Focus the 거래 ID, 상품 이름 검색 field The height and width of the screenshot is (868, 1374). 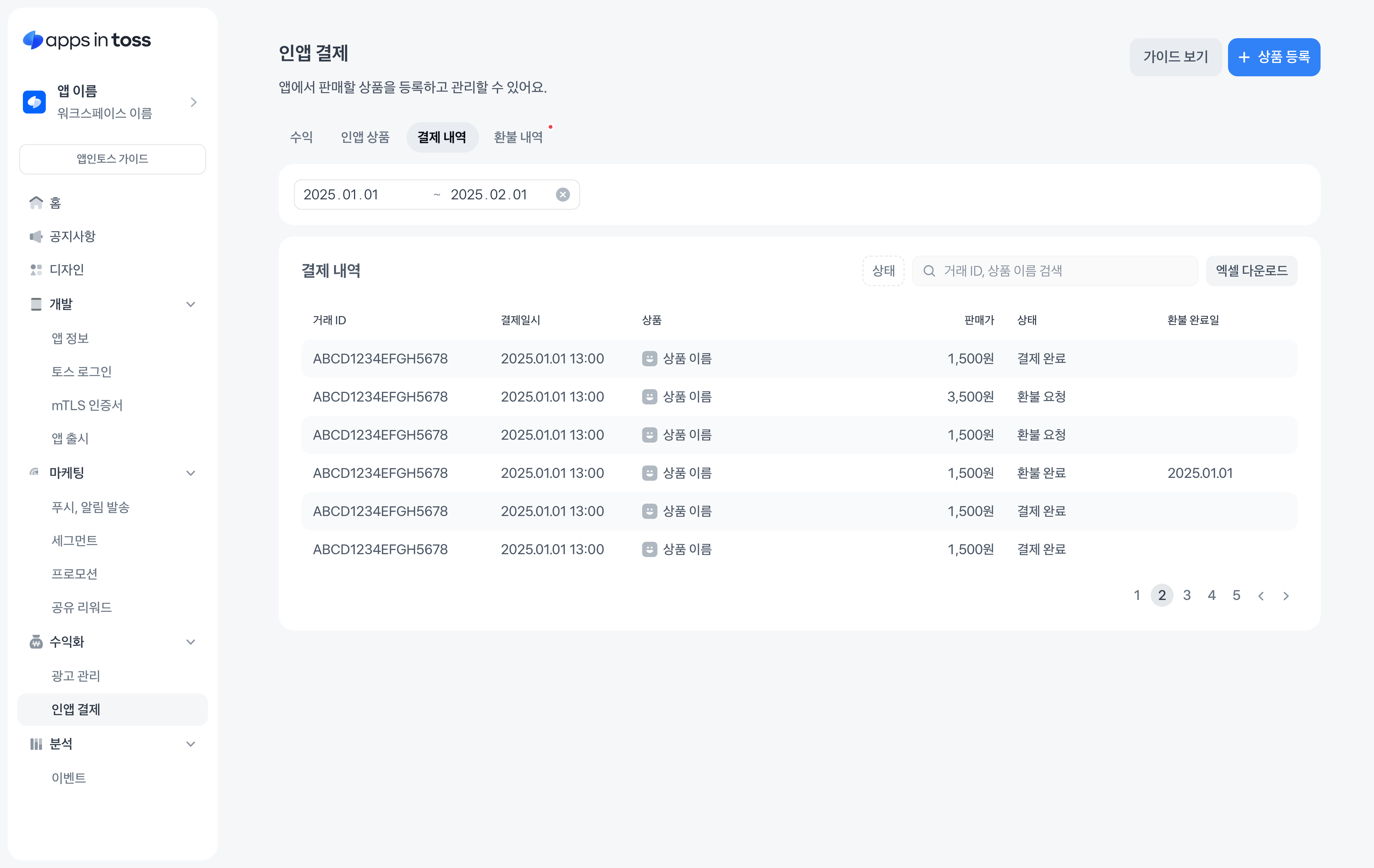click(x=1055, y=271)
